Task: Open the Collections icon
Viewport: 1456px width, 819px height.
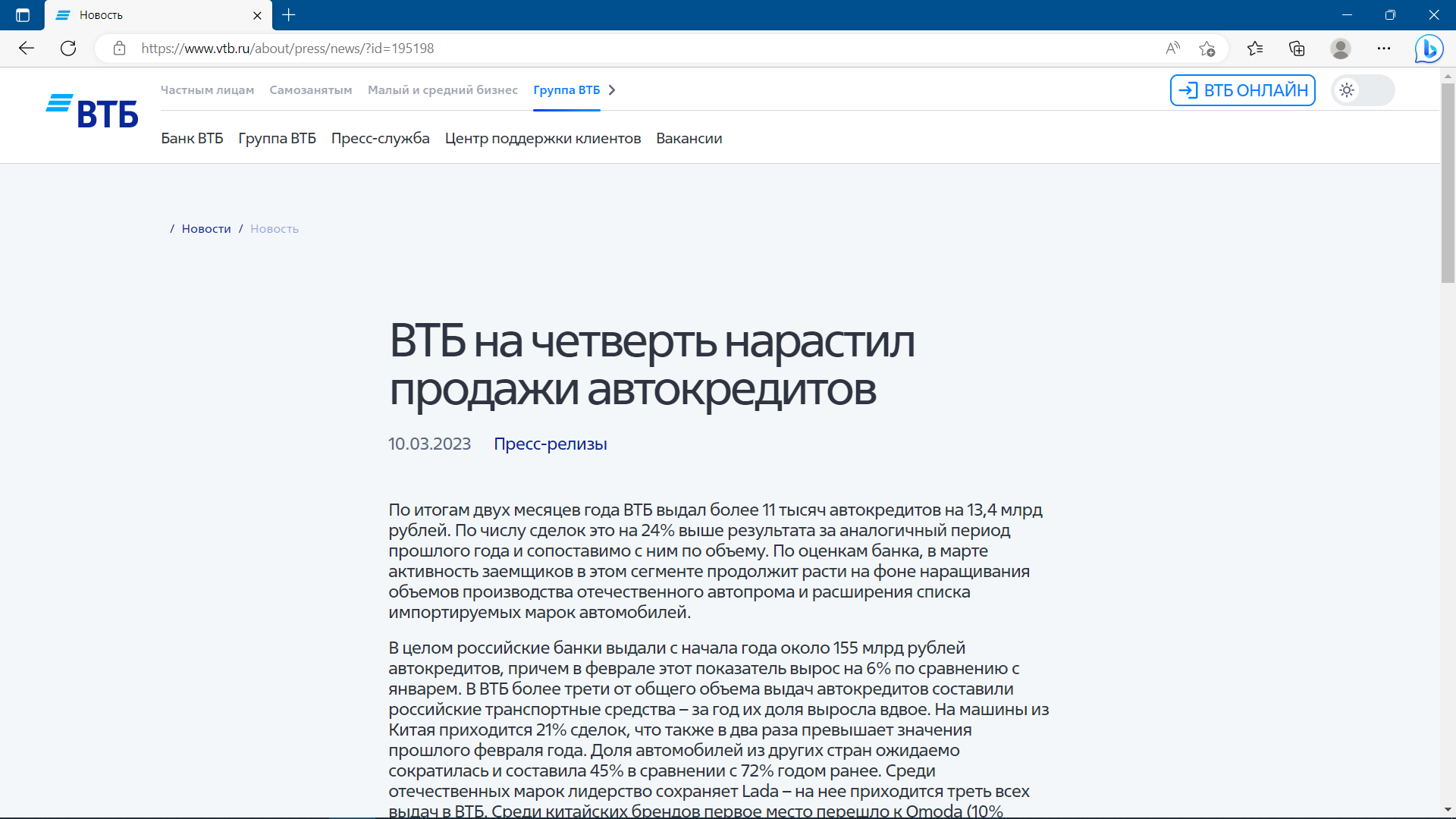Action: click(x=1297, y=49)
